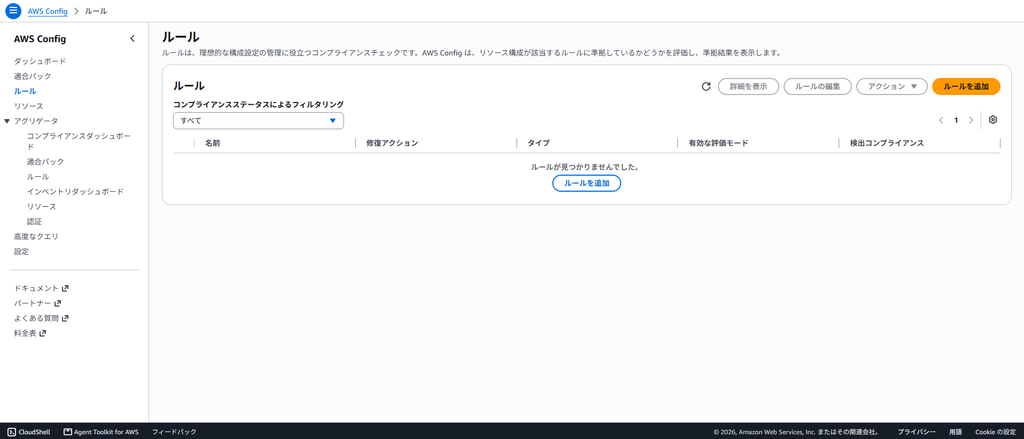The image size is (1024, 439).
Task: Click page number 1 in pagination
Action: click(956, 120)
